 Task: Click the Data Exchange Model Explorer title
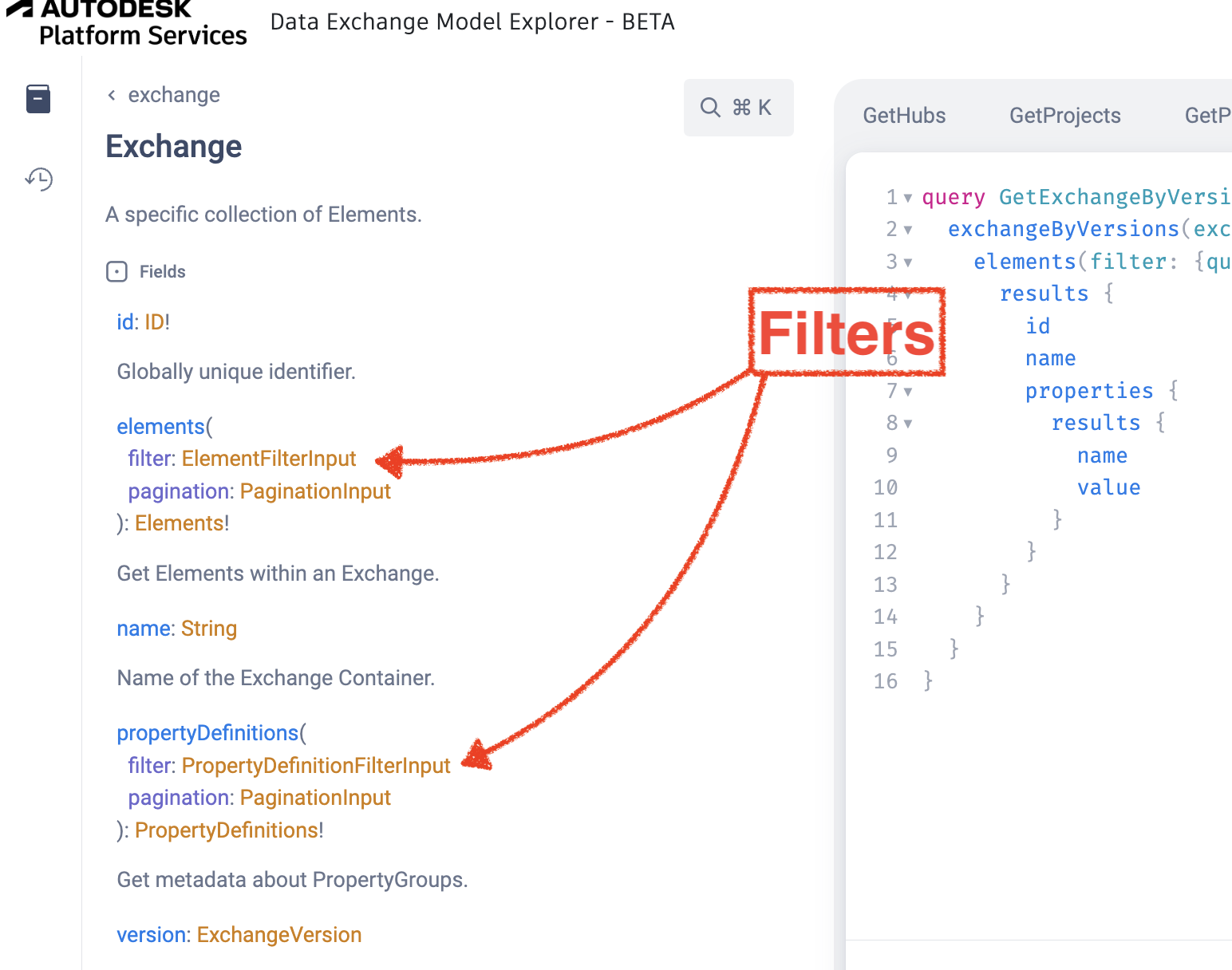472,22
